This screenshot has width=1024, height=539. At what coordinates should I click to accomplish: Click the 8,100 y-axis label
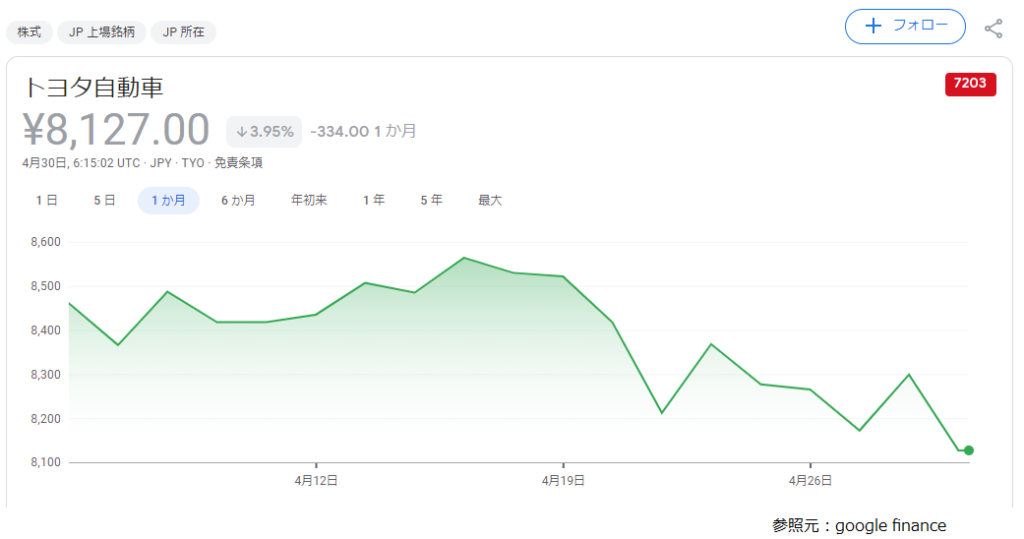[46, 463]
